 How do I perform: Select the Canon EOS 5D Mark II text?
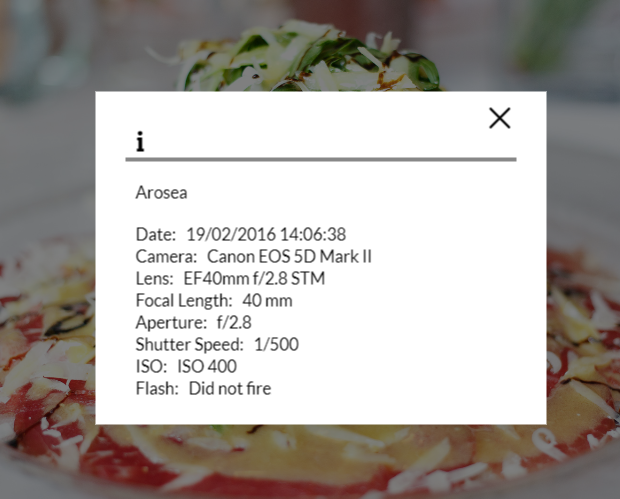289,256
